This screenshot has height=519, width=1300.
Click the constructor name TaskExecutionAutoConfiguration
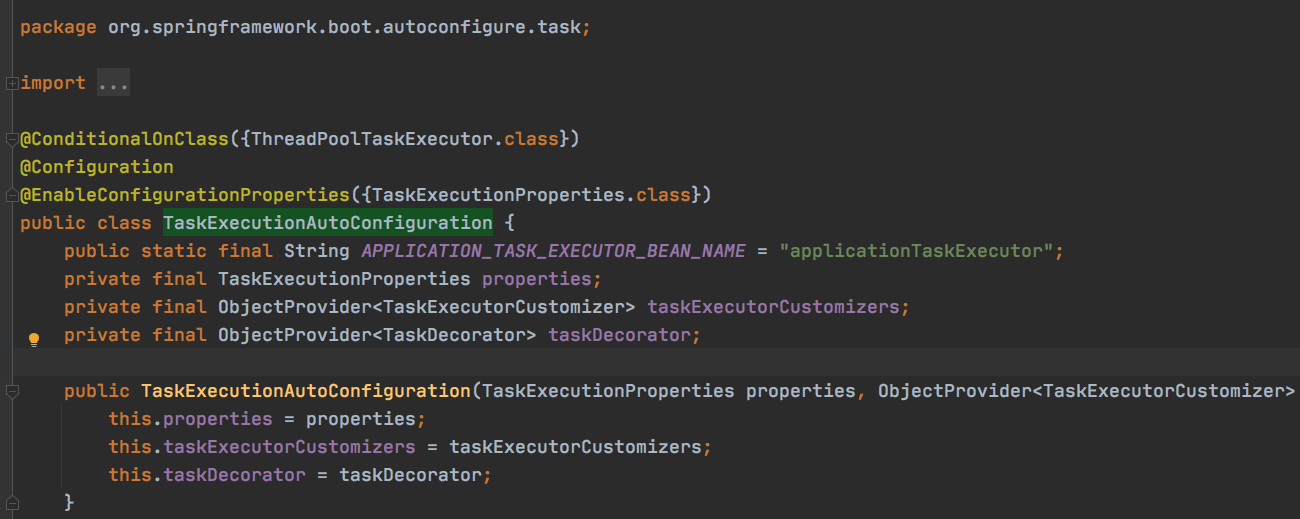(x=306, y=391)
